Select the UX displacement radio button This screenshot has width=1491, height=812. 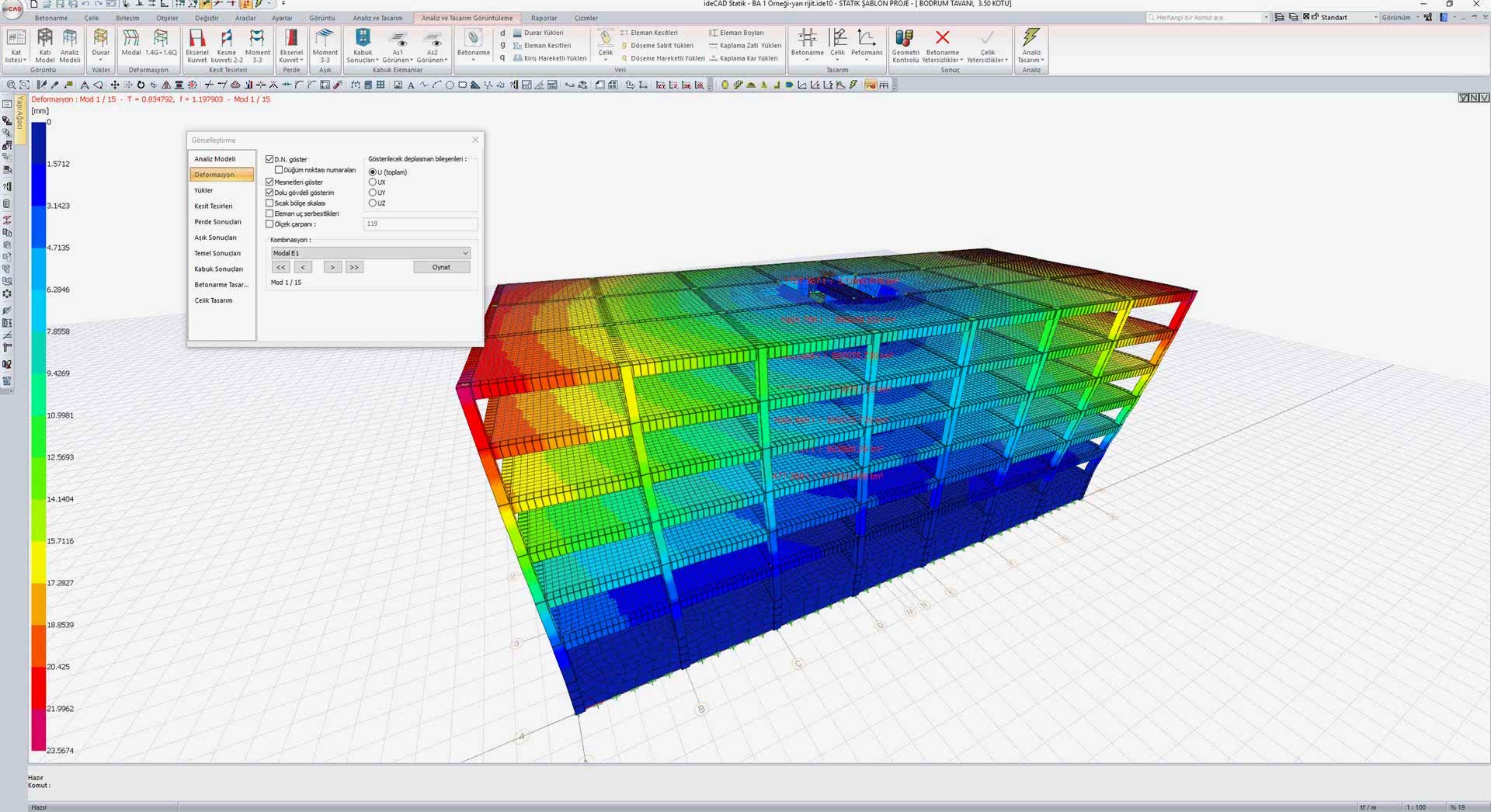(373, 182)
